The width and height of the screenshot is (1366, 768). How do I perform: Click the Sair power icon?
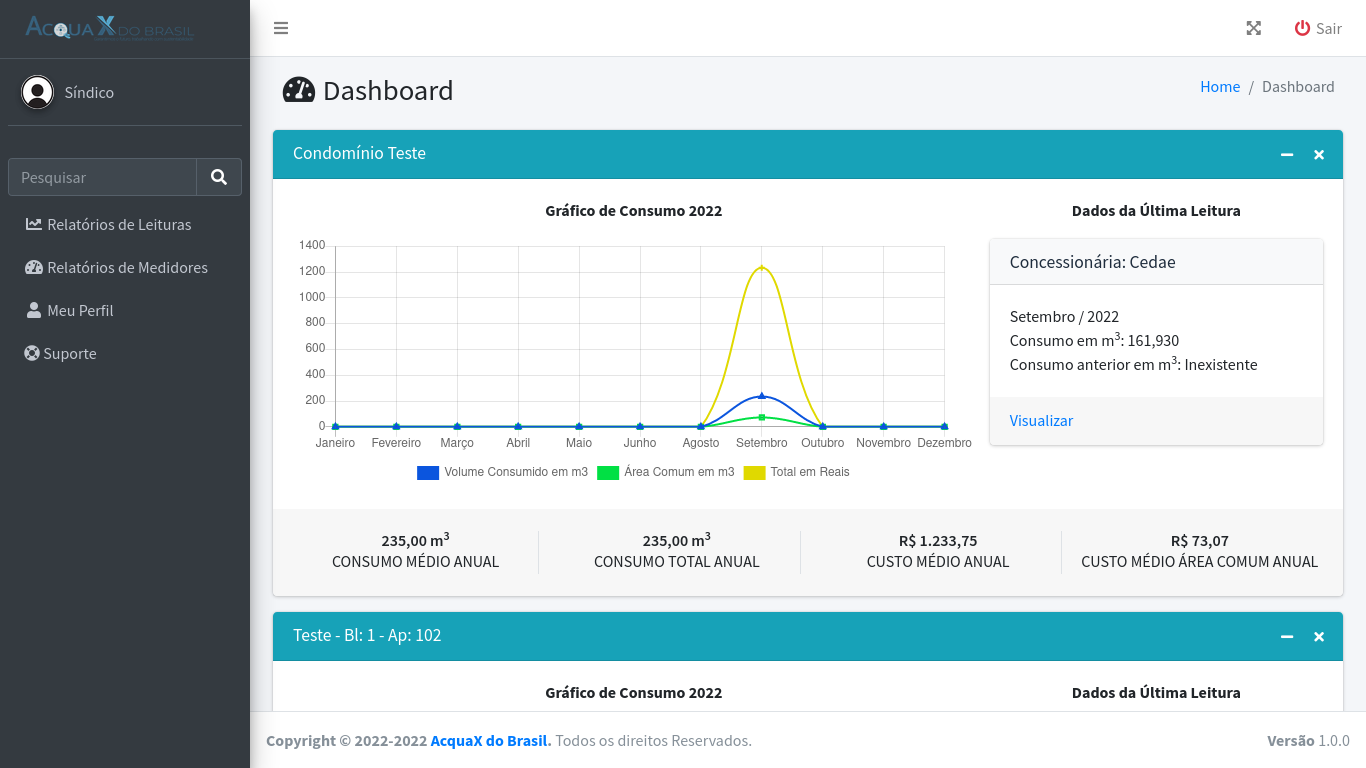[1302, 28]
